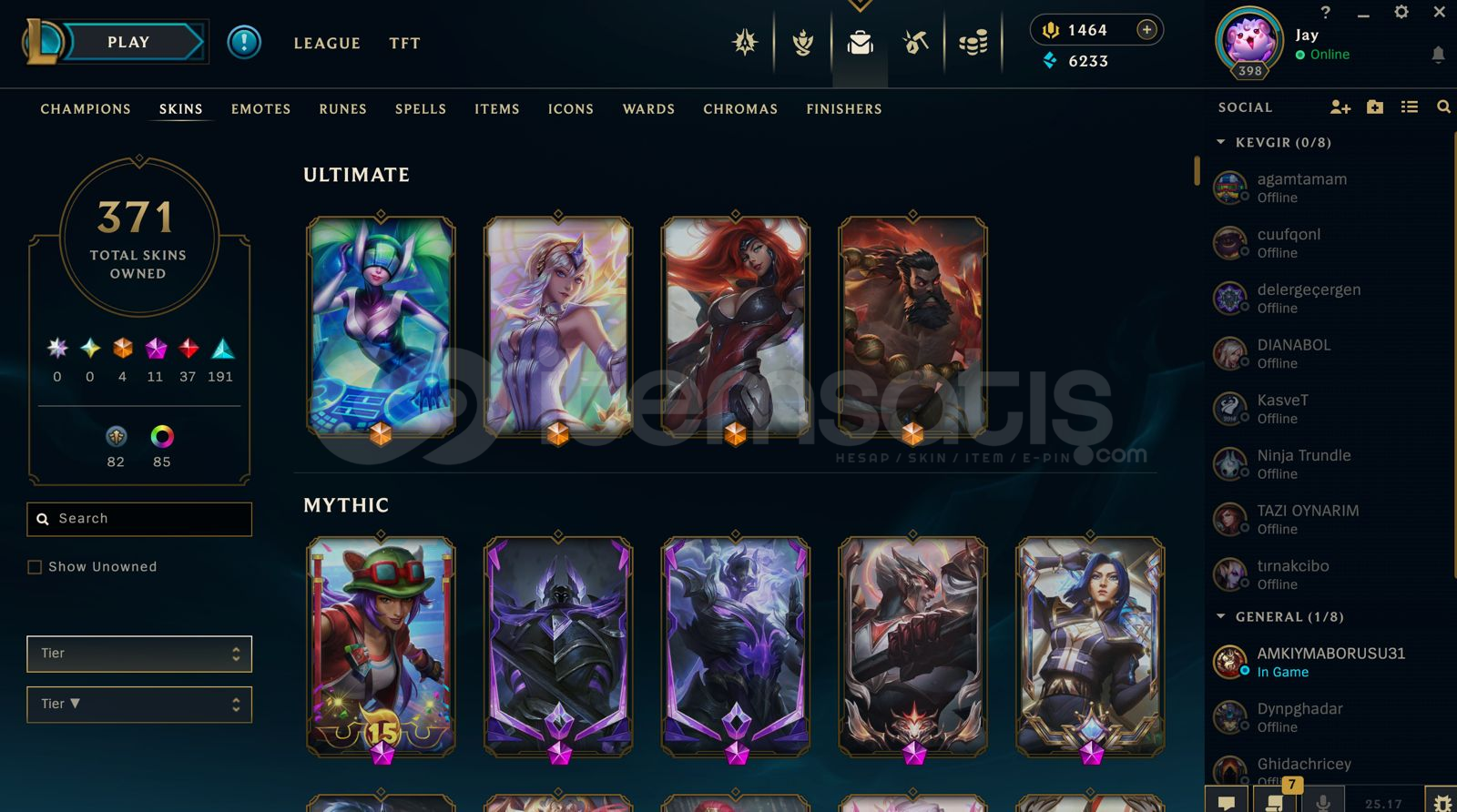Image resolution: width=1457 pixels, height=812 pixels.
Task: Click the search icon in Social panel
Action: (1443, 107)
